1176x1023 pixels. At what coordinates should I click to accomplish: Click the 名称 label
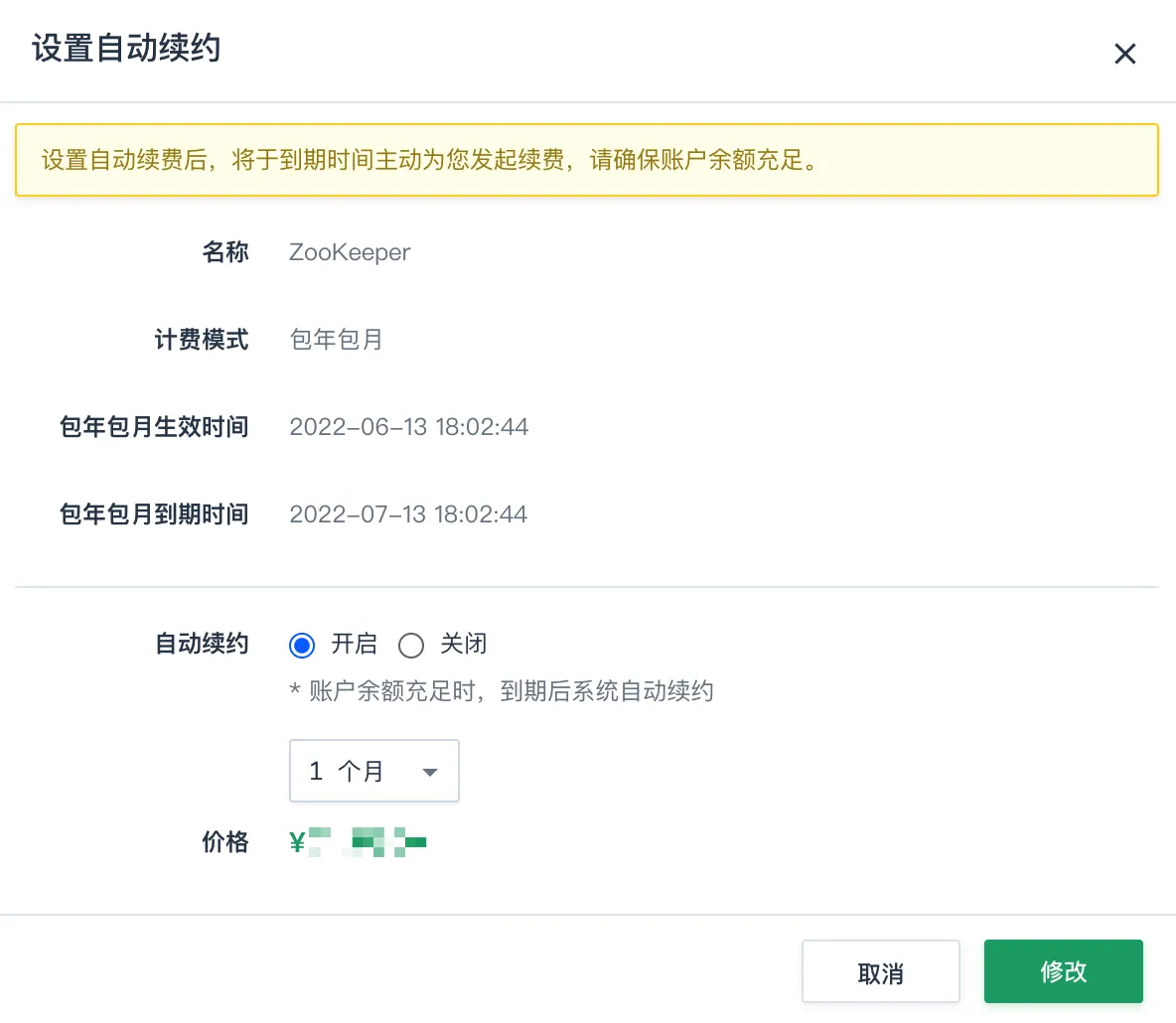[x=225, y=252]
